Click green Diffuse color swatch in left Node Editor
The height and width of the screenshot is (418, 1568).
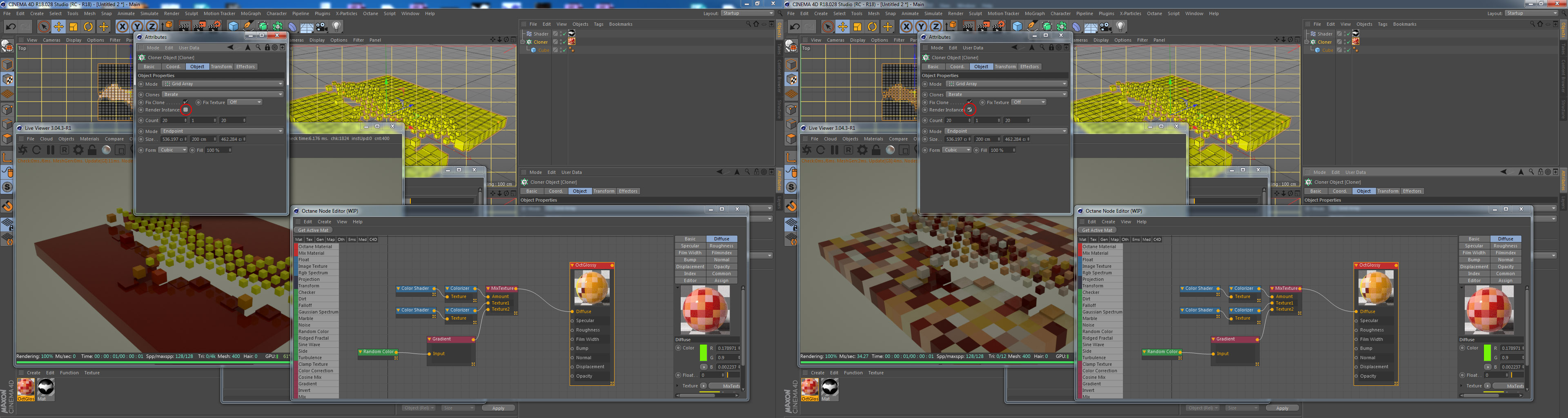point(703,353)
